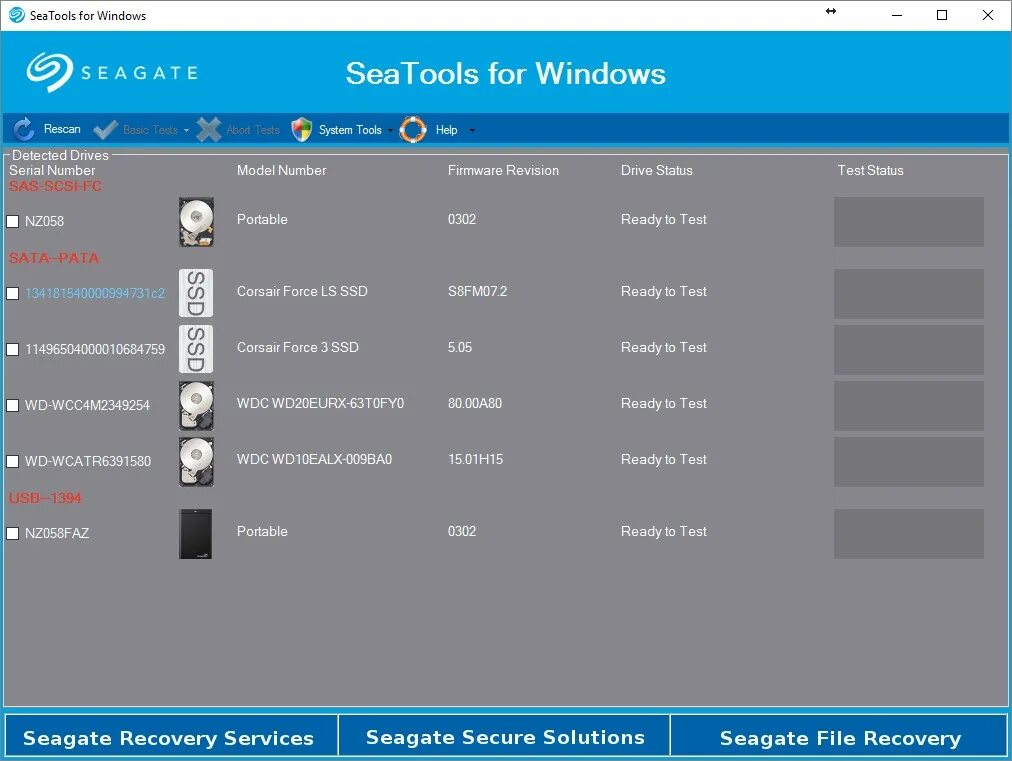This screenshot has width=1012, height=761.
Task: Open Seagate File Recovery
Action: click(839, 736)
